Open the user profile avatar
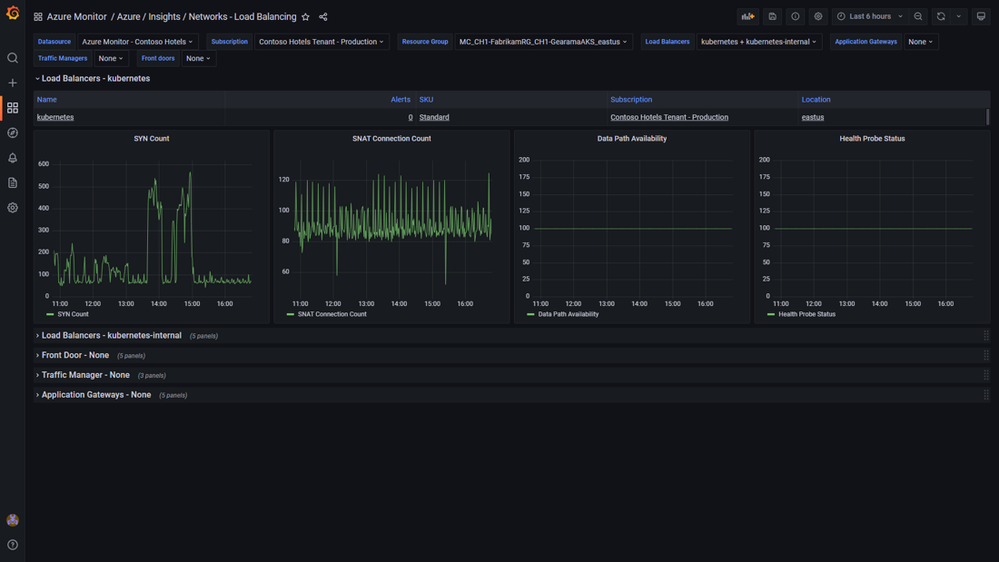 12,520
